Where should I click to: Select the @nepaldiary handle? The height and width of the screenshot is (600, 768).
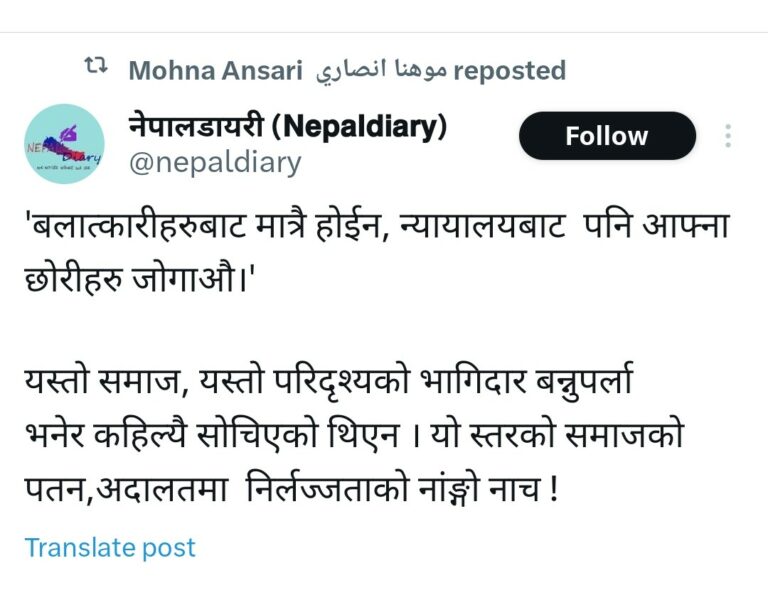(x=215, y=162)
